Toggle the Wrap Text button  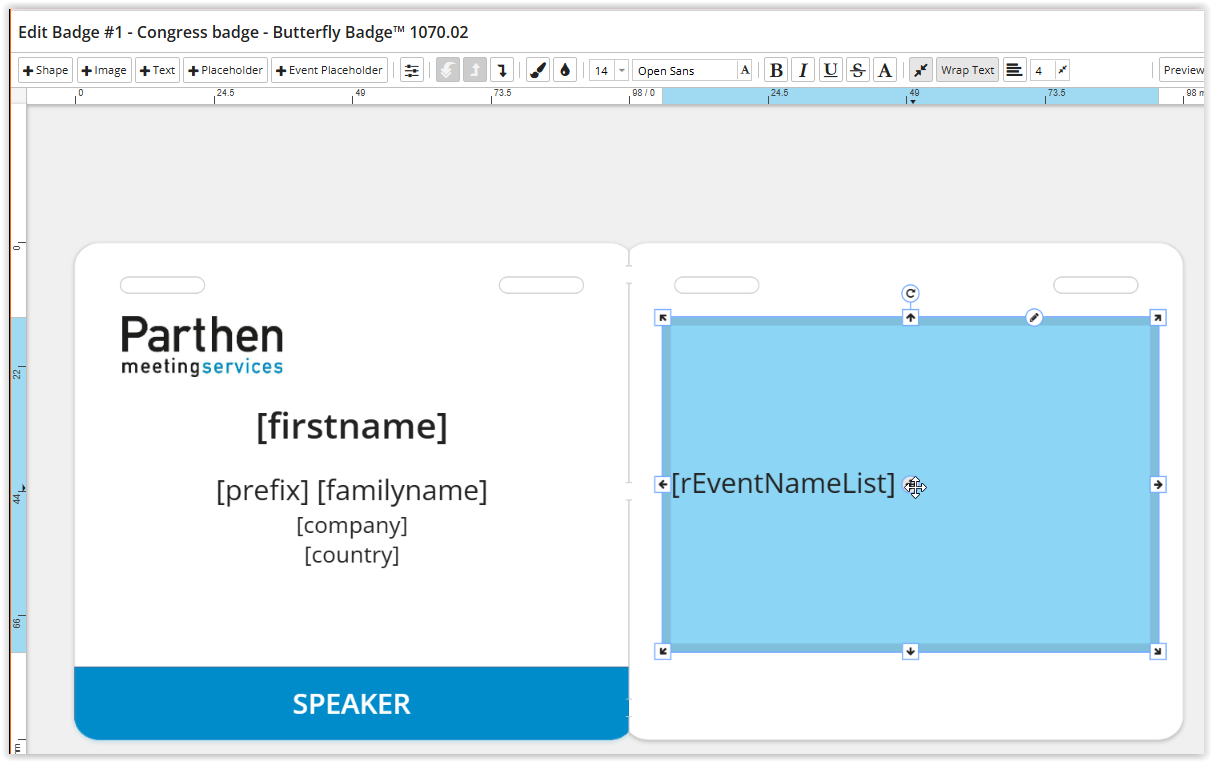[x=967, y=71]
